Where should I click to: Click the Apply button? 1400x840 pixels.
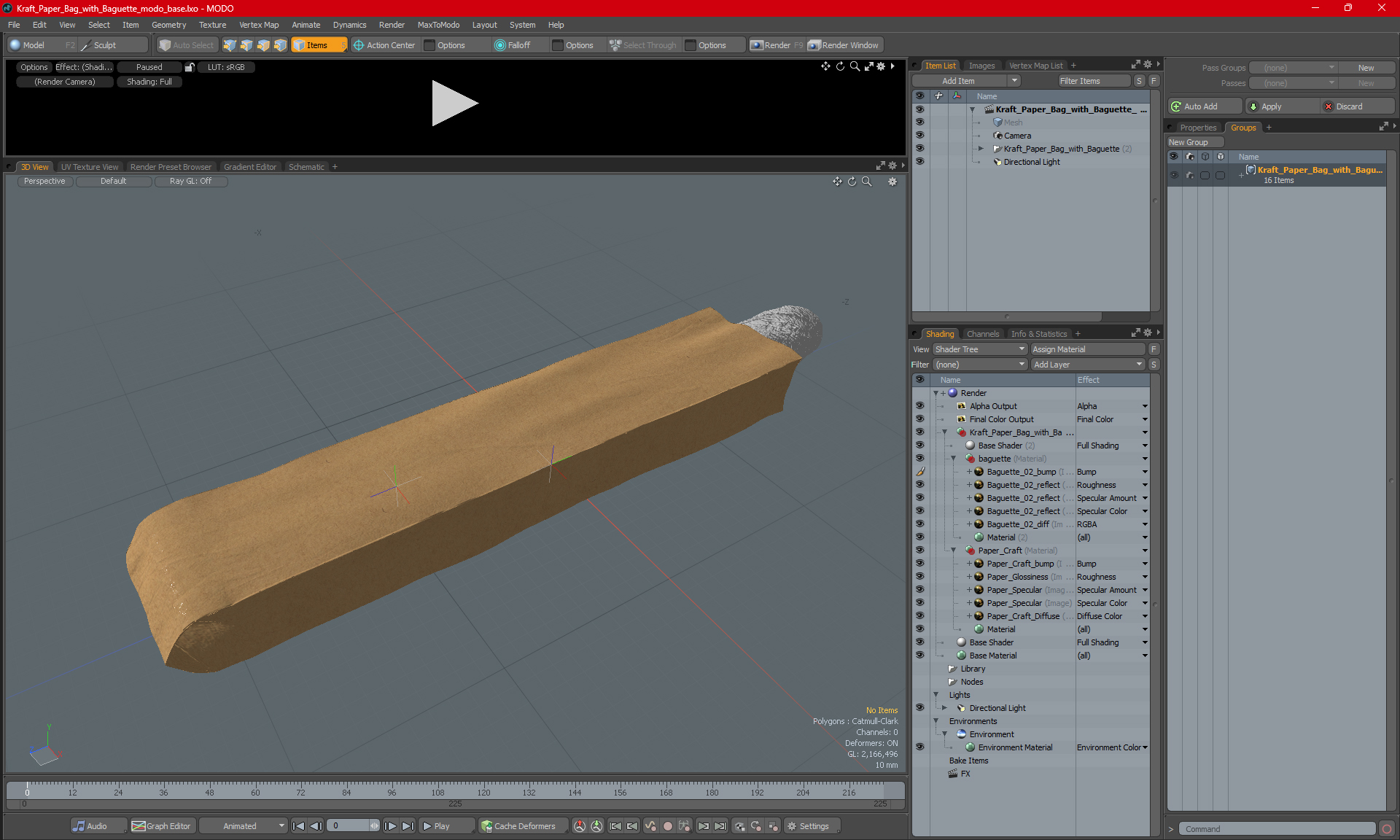tap(1281, 106)
